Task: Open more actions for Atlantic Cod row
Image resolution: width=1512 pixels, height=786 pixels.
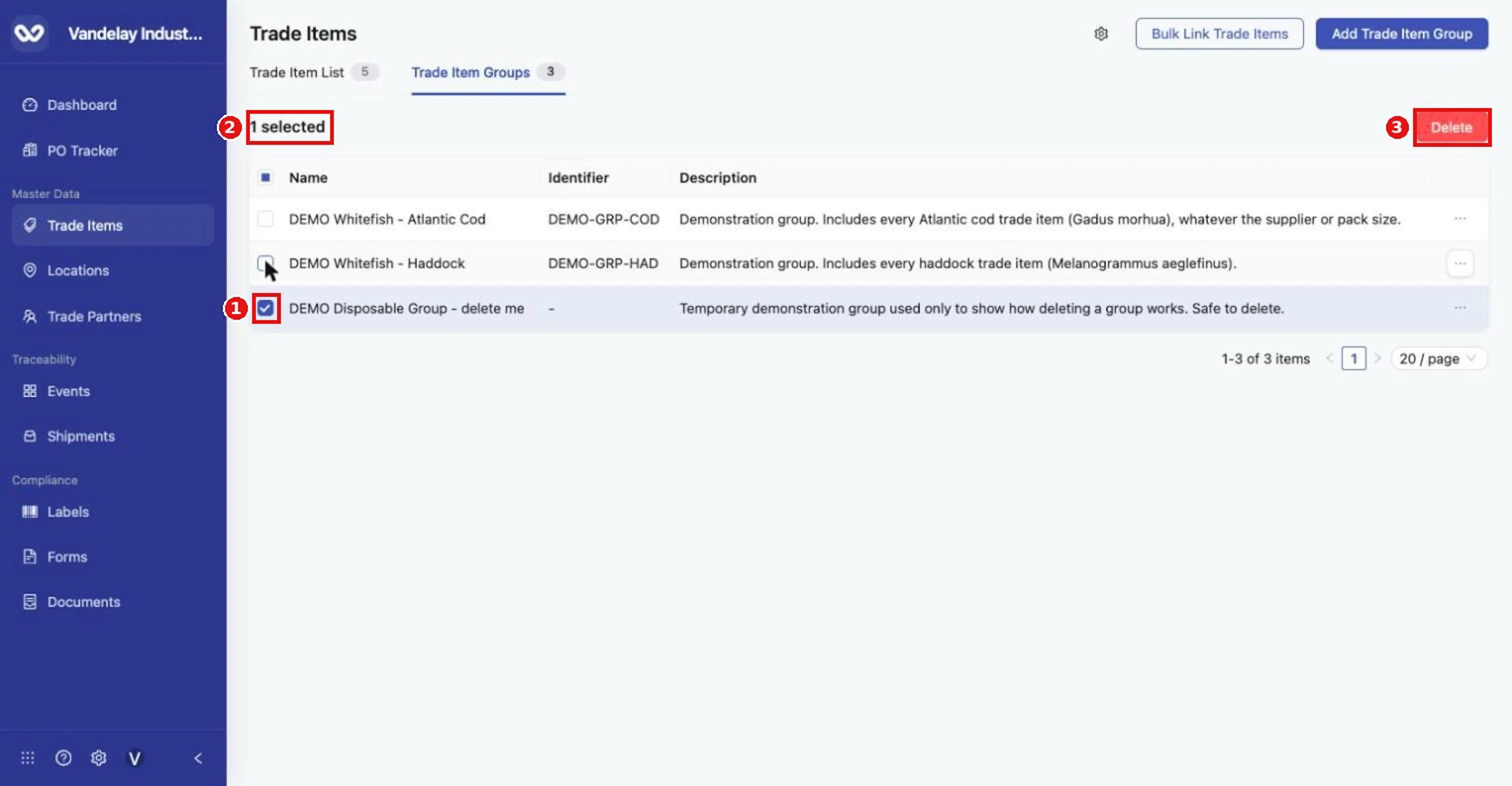Action: coord(1460,219)
